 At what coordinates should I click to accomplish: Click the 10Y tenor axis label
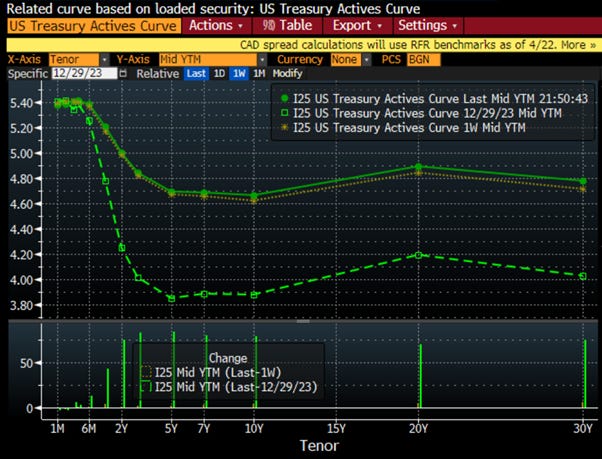point(254,429)
